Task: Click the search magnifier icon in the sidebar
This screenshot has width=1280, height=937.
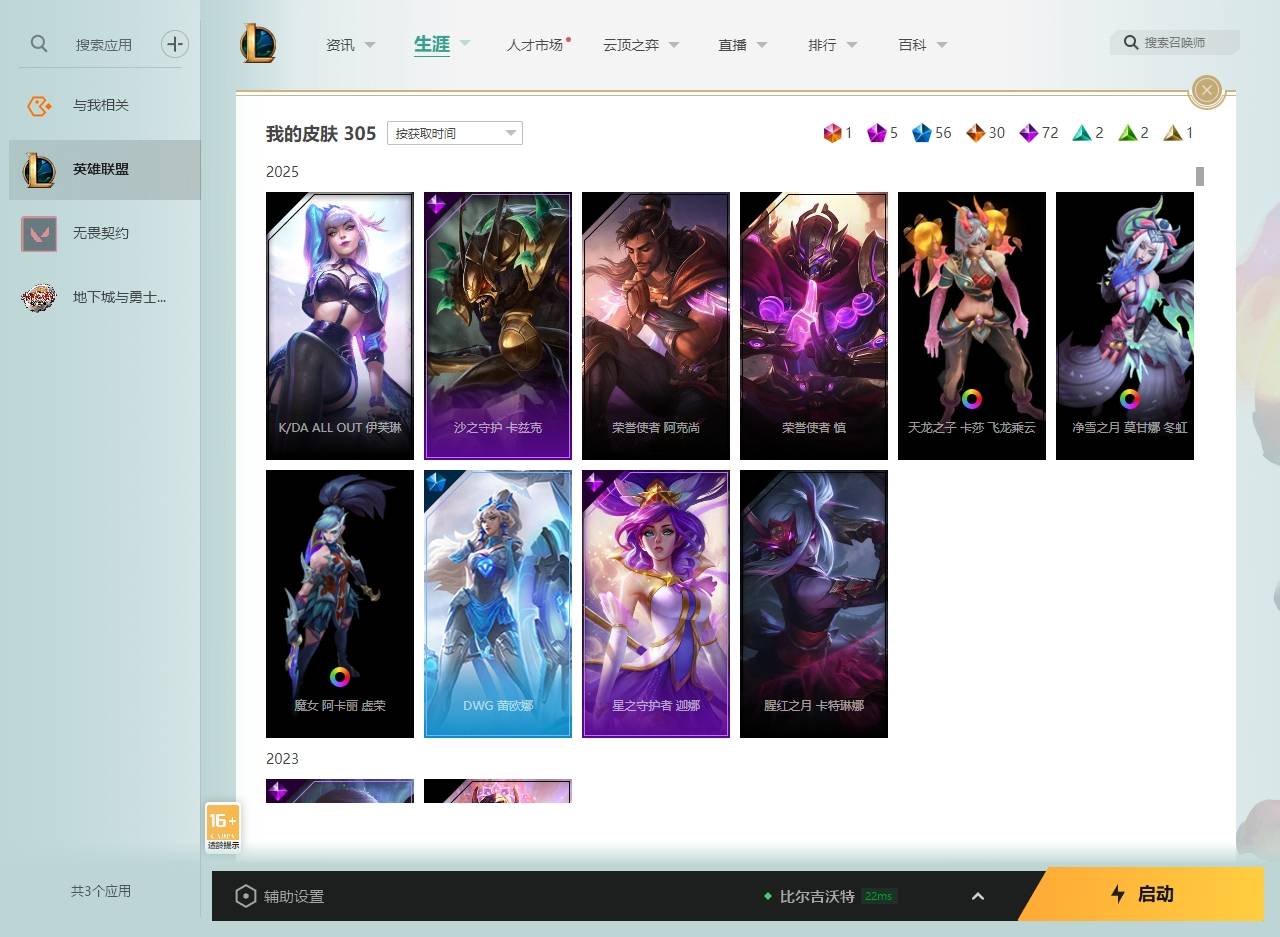Action: [38, 44]
